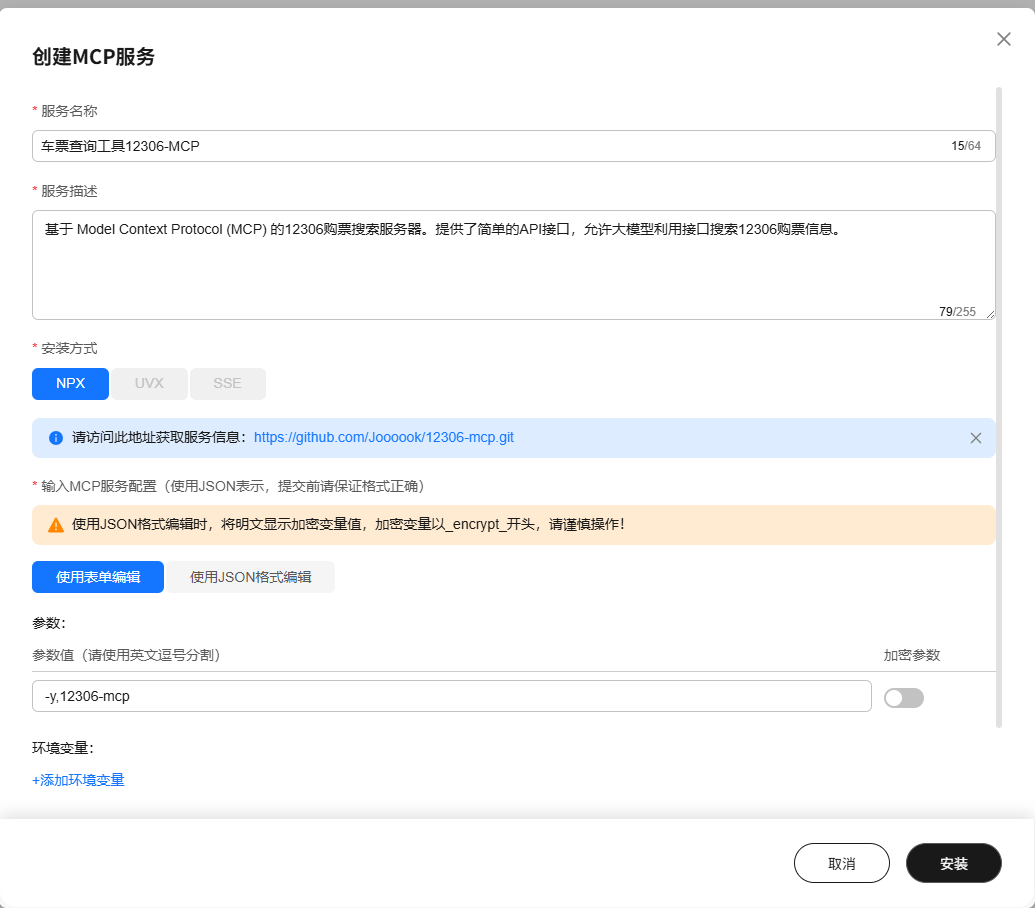Screen dimensions: 1035x908
Task: Click the 取消 button
Action: (842, 863)
